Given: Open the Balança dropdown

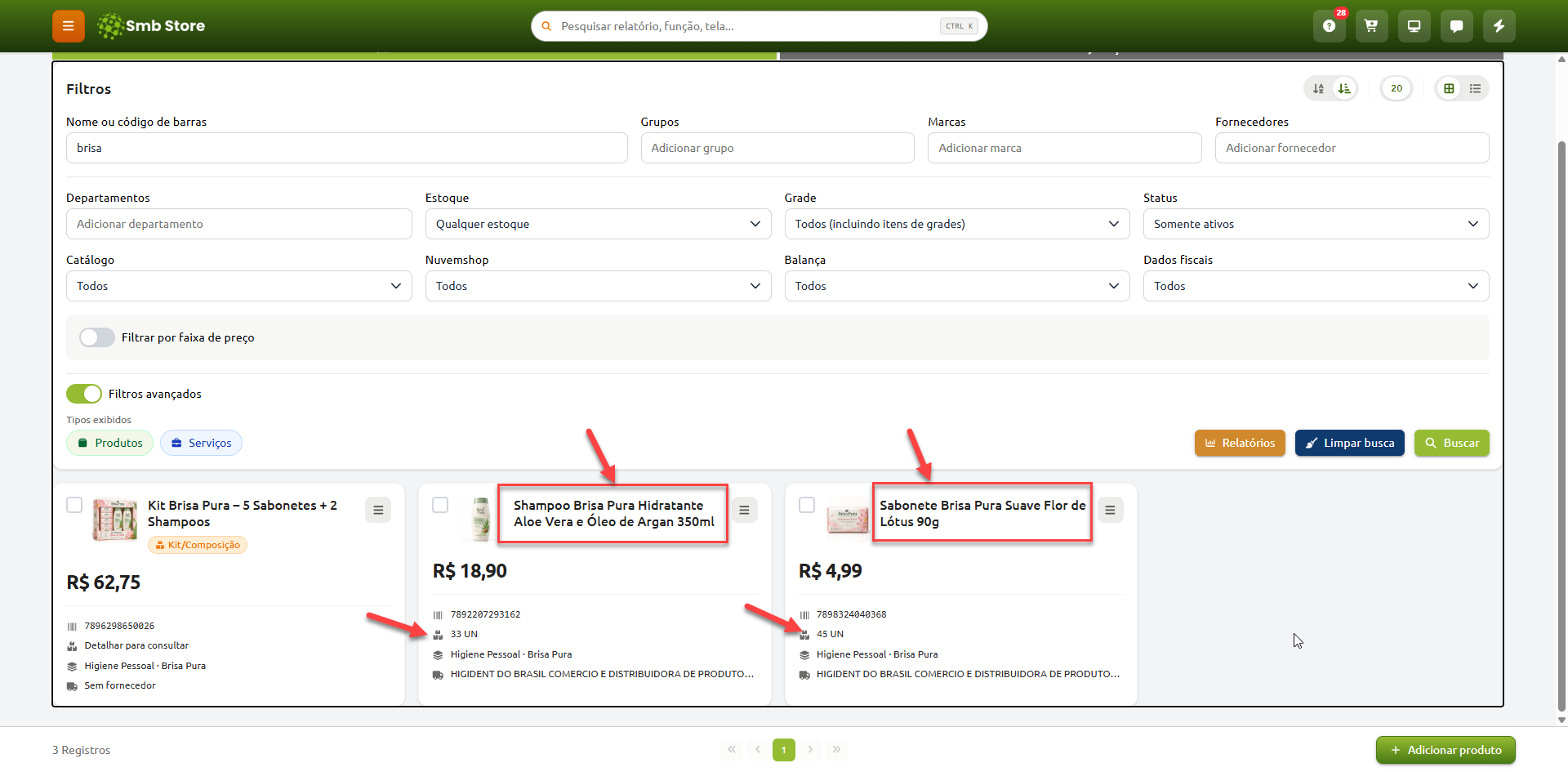Looking at the screenshot, I should tap(957, 286).
